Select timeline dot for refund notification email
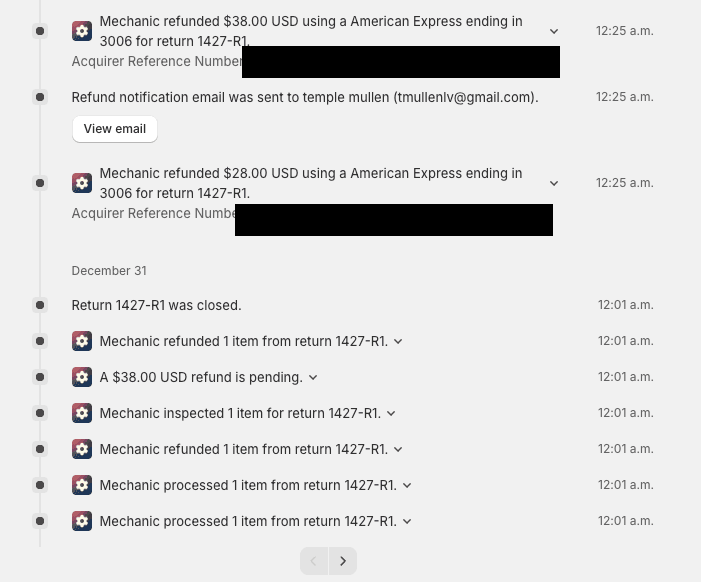 (40, 97)
